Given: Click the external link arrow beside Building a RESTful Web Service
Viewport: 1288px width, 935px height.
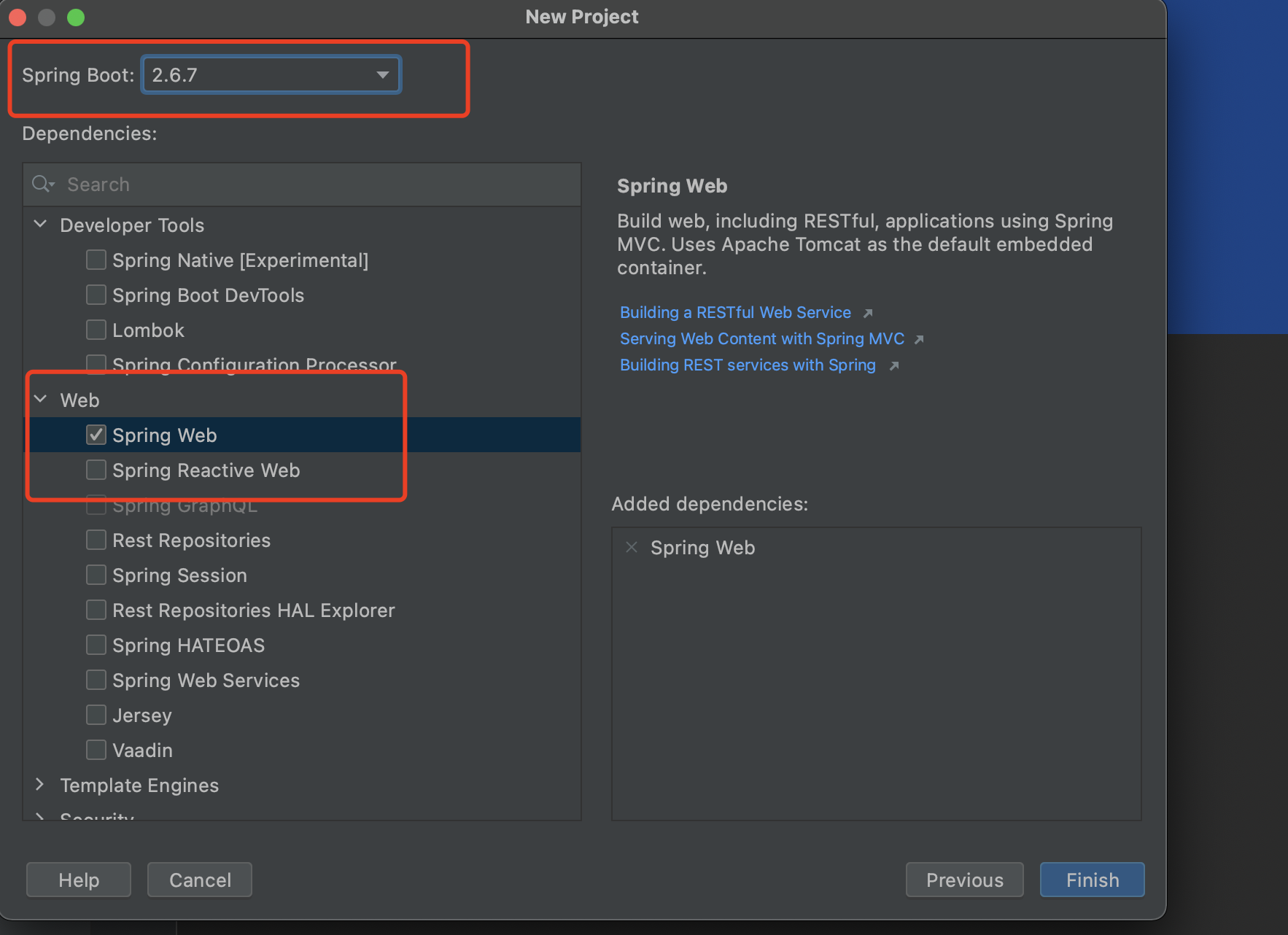Looking at the screenshot, I should pos(868,314).
